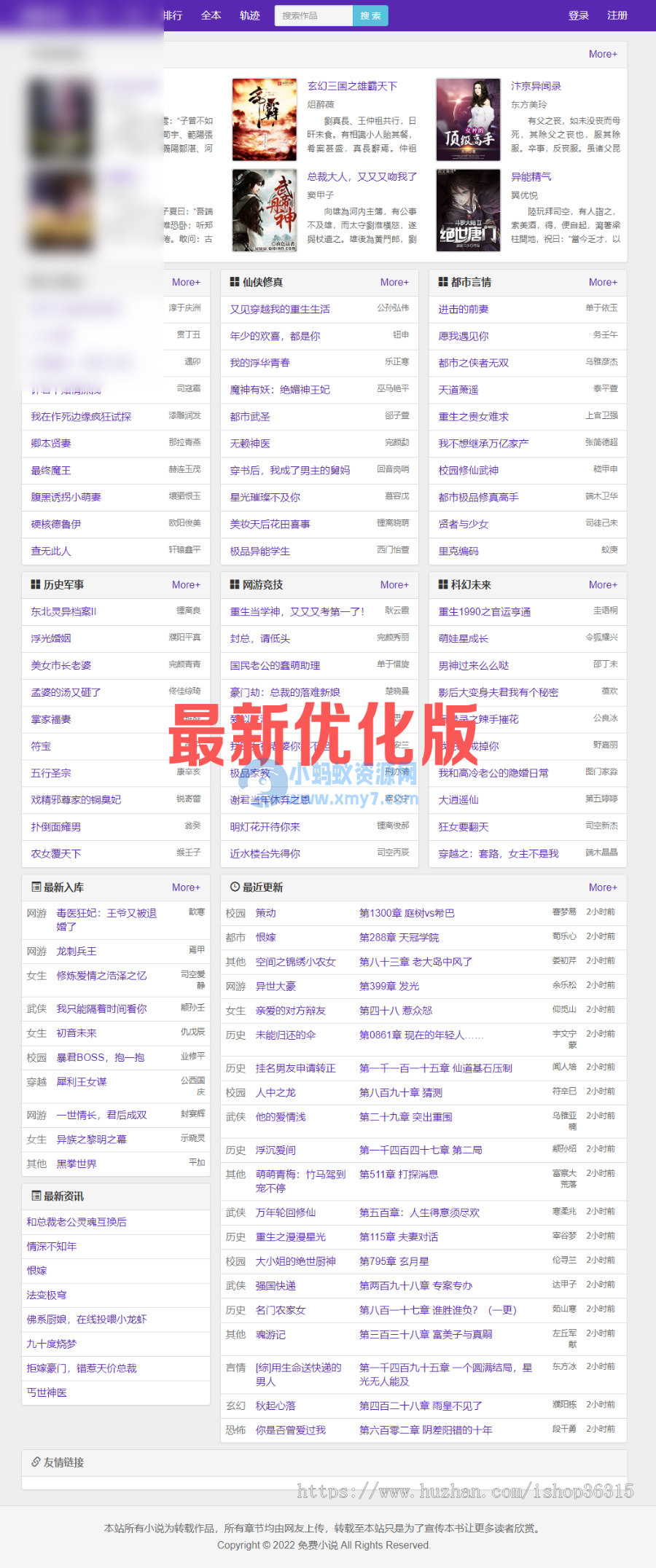
Task: Open 戏精邪尊家的铜臭妃 novel link
Action: click(x=76, y=799)
